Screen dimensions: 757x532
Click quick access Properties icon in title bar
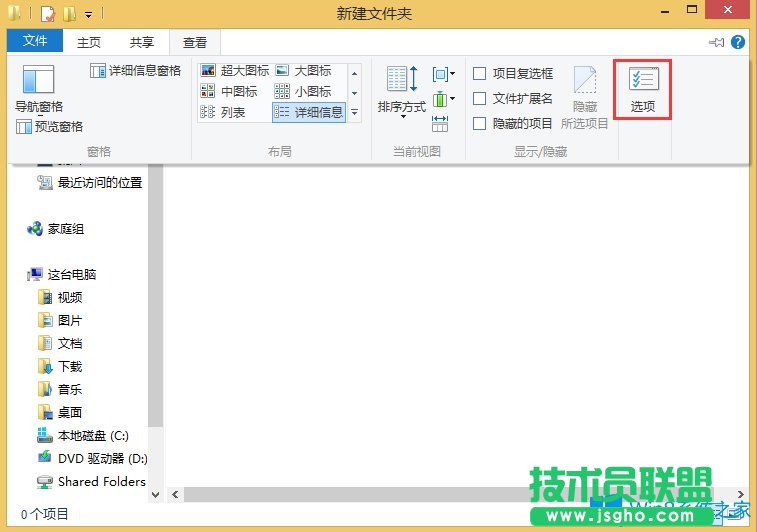point(48,14)
